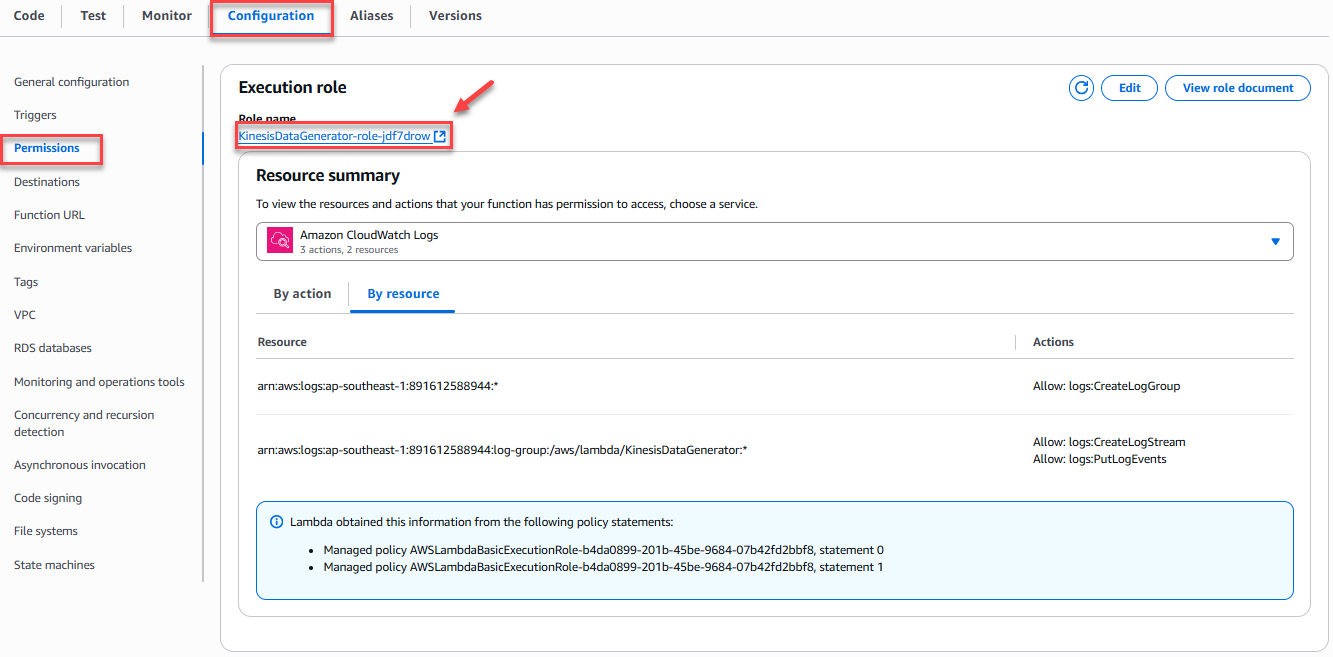Click View role document button
This screenshot has height=657, width=1333.
pyautogui.click(x=1237, y=88)
